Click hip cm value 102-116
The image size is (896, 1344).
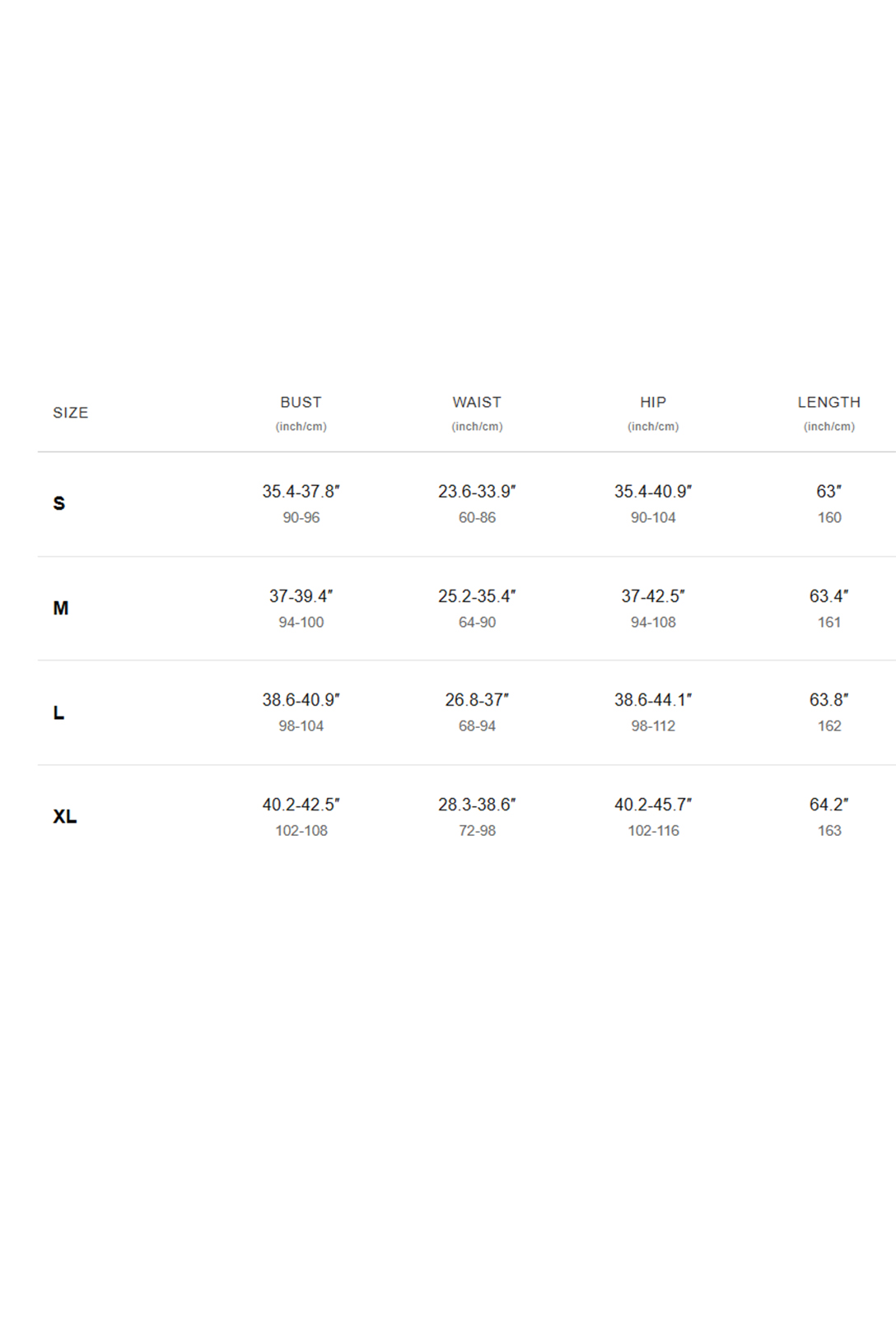653,831
